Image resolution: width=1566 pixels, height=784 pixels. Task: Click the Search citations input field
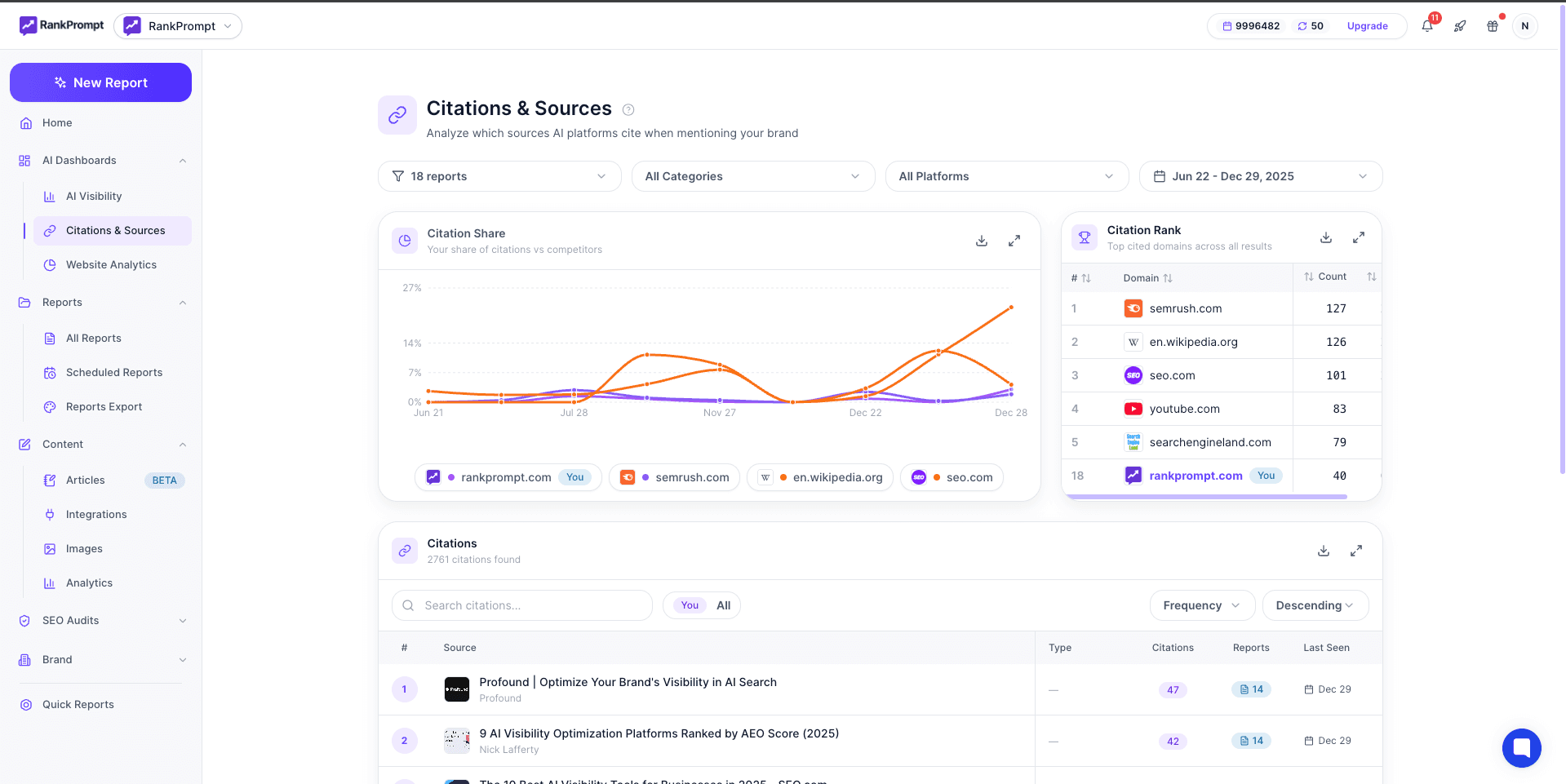pyautogui.click(x=530, y=605)
